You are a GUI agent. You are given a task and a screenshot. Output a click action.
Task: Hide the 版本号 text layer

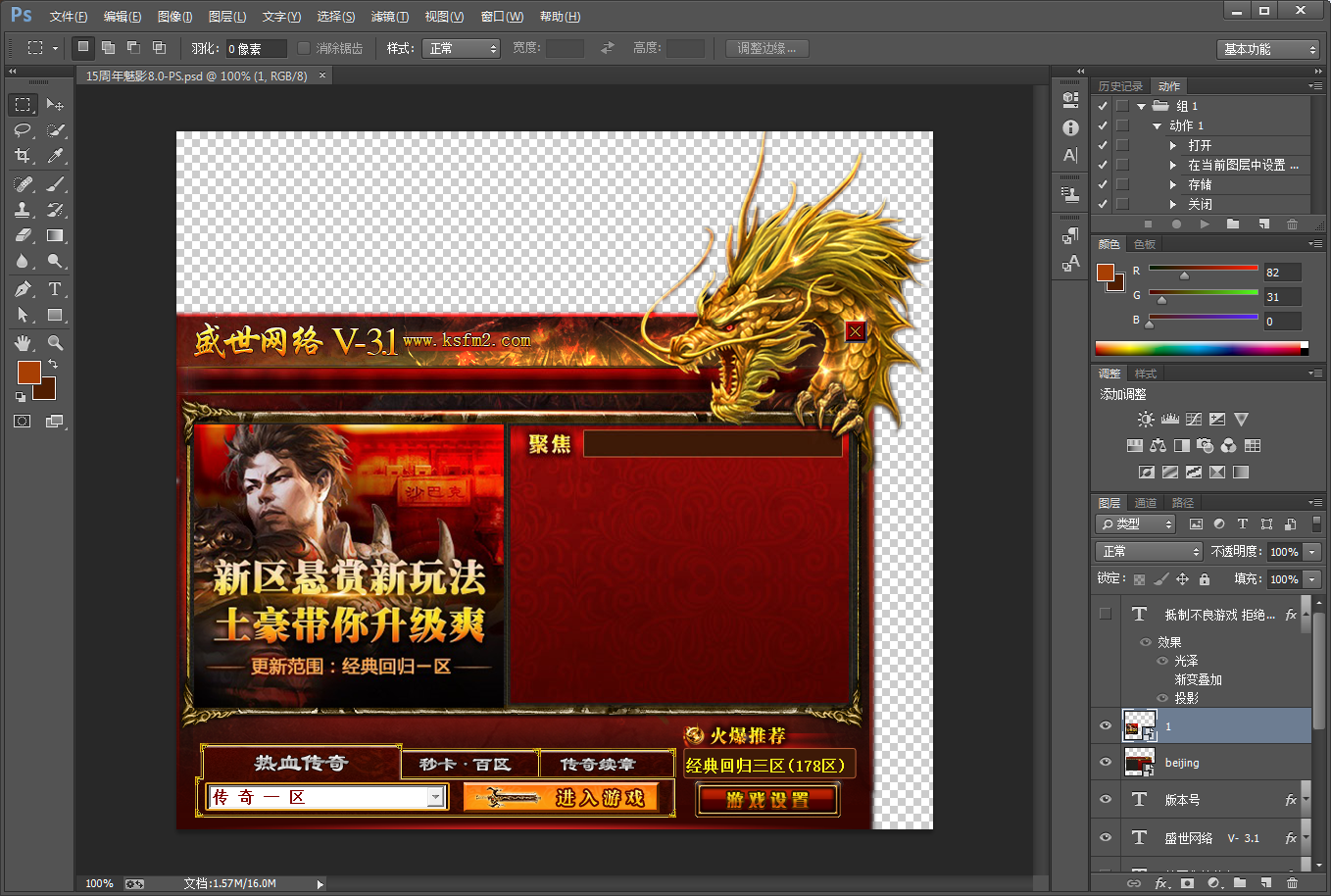click(x=1106, y=800)
